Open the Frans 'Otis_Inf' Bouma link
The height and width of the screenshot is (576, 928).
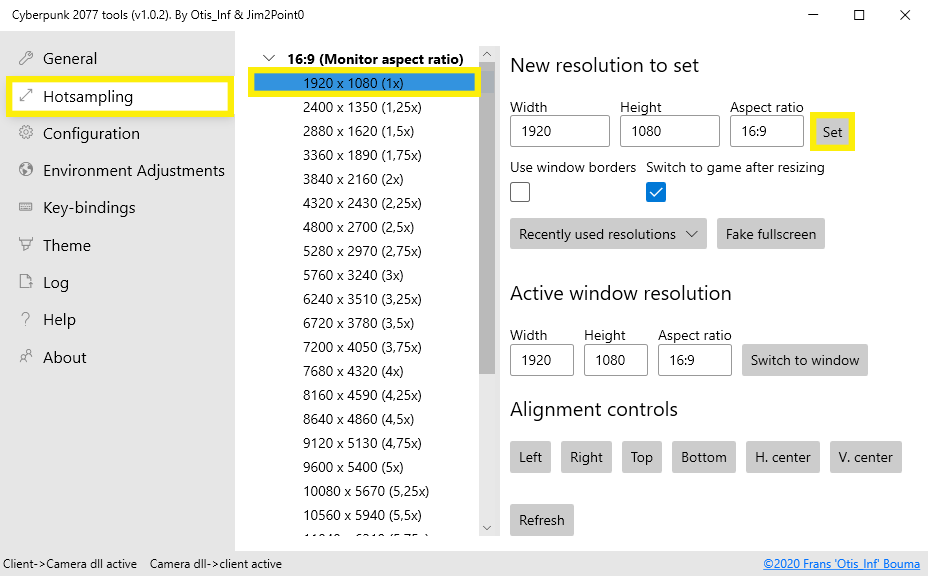coord(841,564)
